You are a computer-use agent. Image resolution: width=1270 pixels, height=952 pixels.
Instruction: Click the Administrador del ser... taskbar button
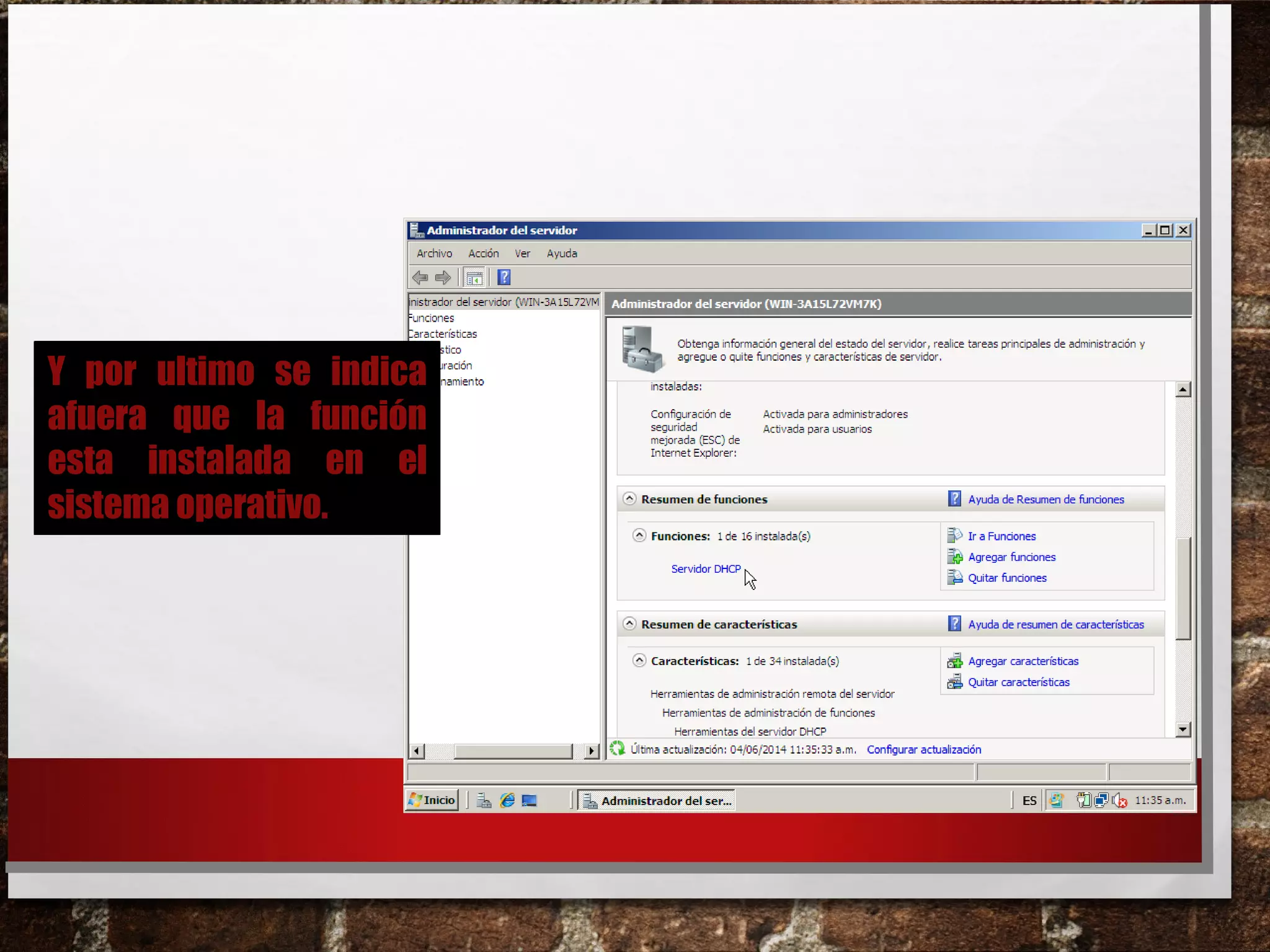click(657, 801)
